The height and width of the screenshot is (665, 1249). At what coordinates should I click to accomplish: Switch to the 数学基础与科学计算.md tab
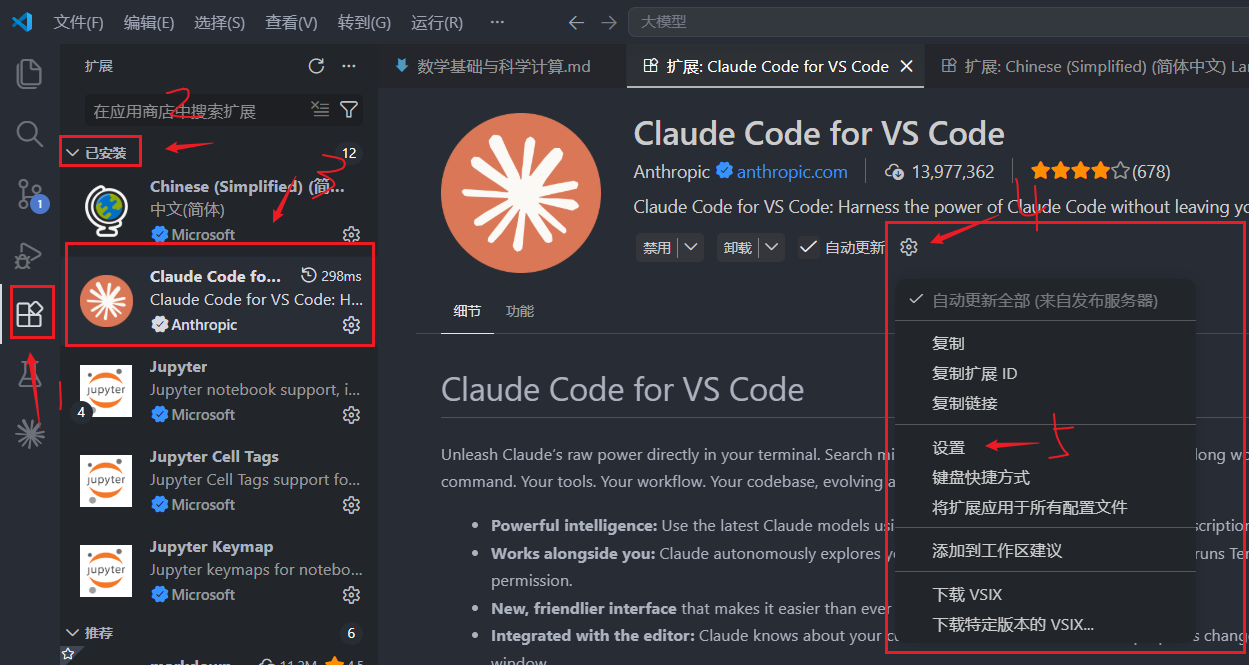click(x=503, y=66)
